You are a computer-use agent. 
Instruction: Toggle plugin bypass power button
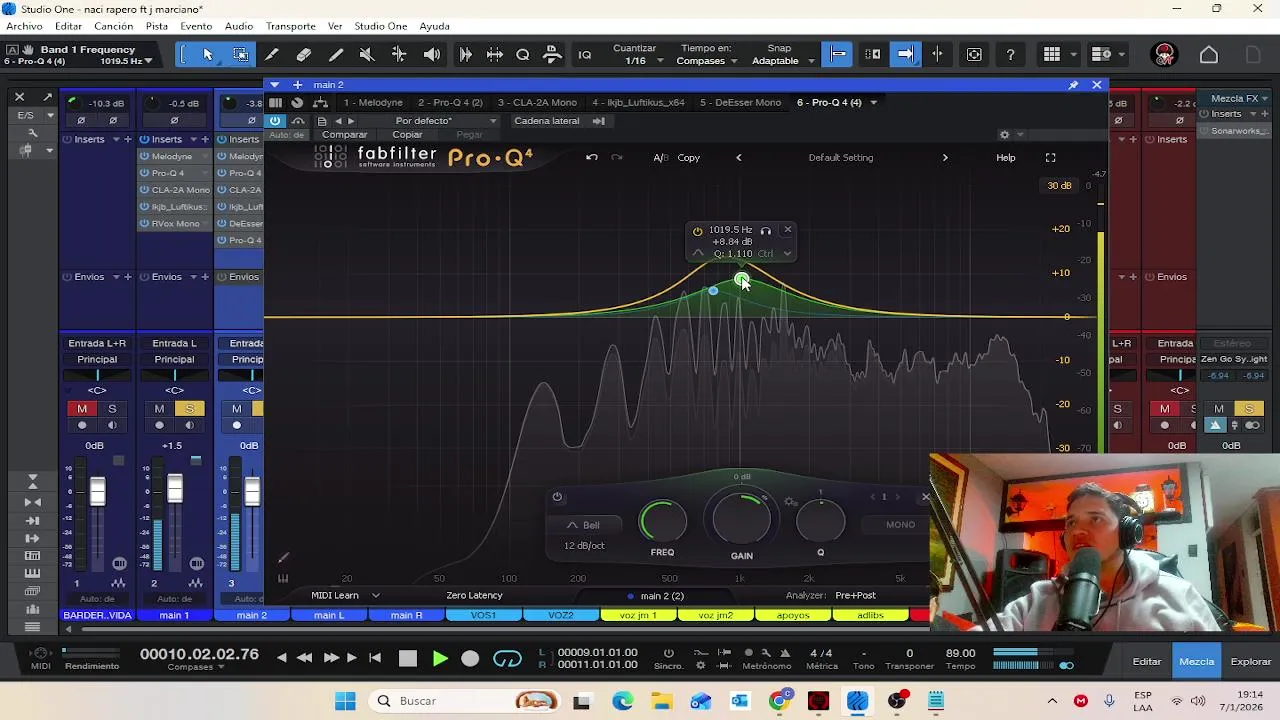pyautogui.click(x=275, y=121)
